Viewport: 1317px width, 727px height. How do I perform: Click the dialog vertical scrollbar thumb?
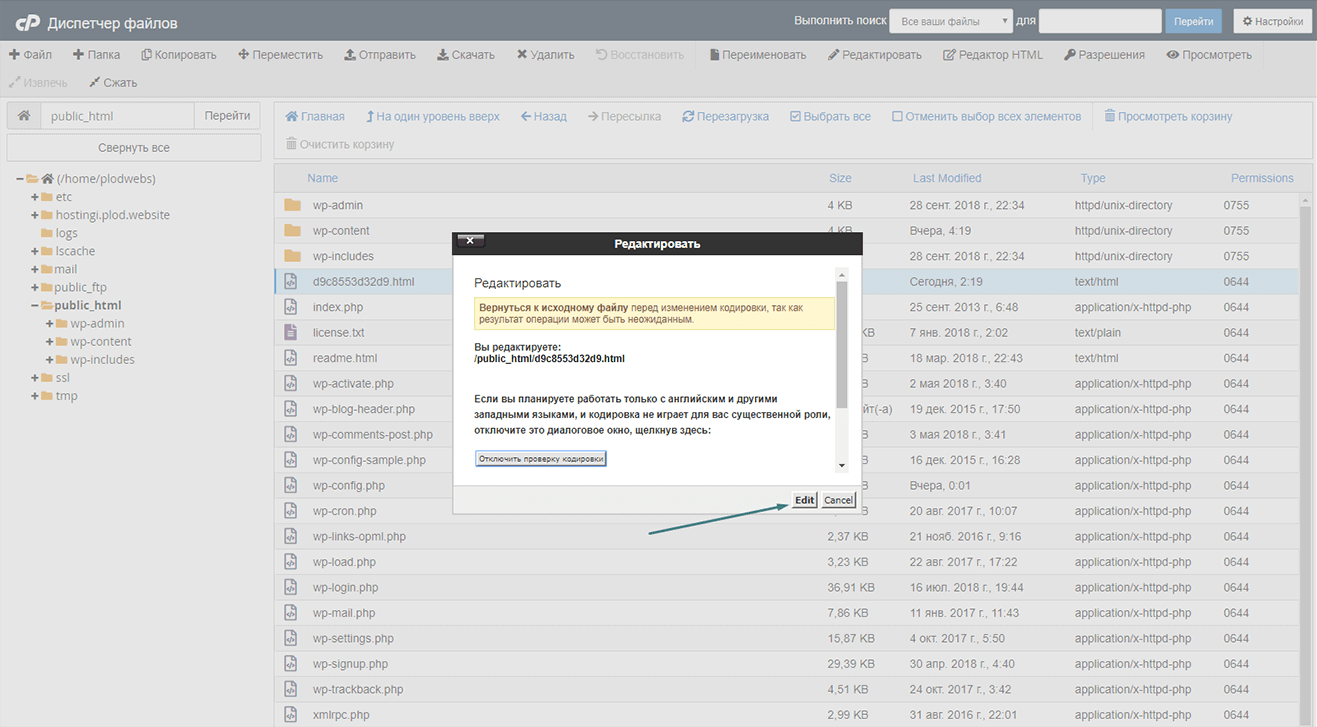842,345
